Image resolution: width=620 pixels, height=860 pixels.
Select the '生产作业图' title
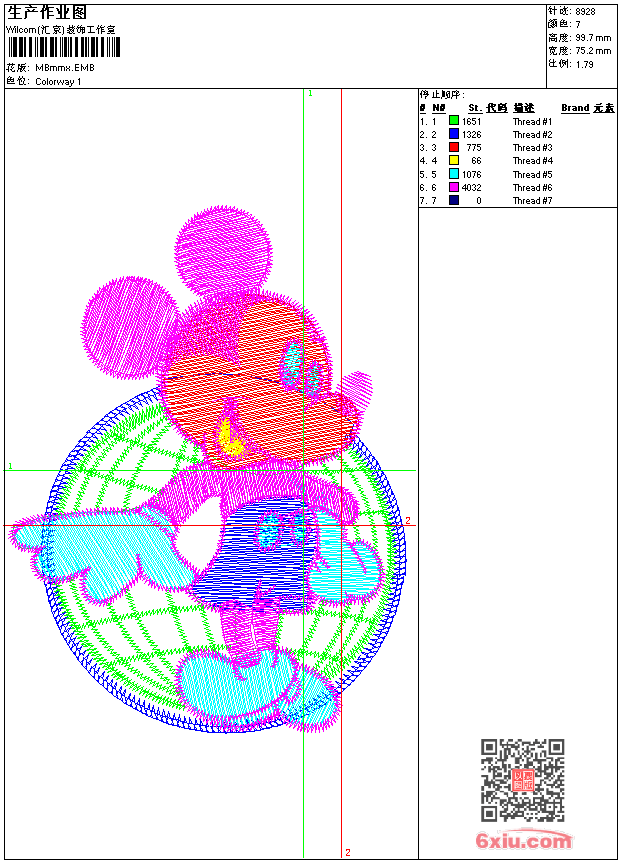(x=47, y=13)
